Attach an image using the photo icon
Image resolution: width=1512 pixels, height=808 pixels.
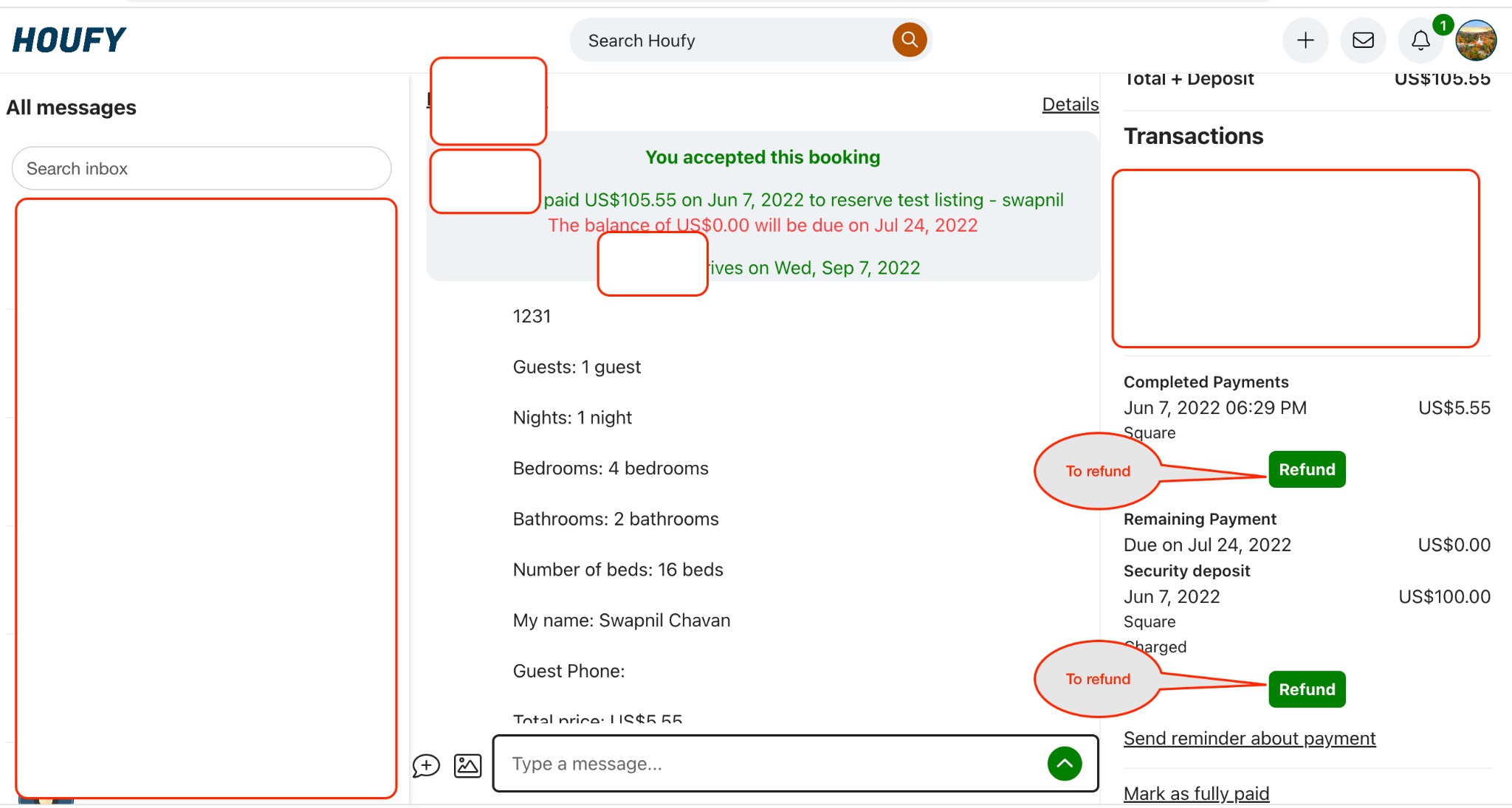tap(467, 765)
